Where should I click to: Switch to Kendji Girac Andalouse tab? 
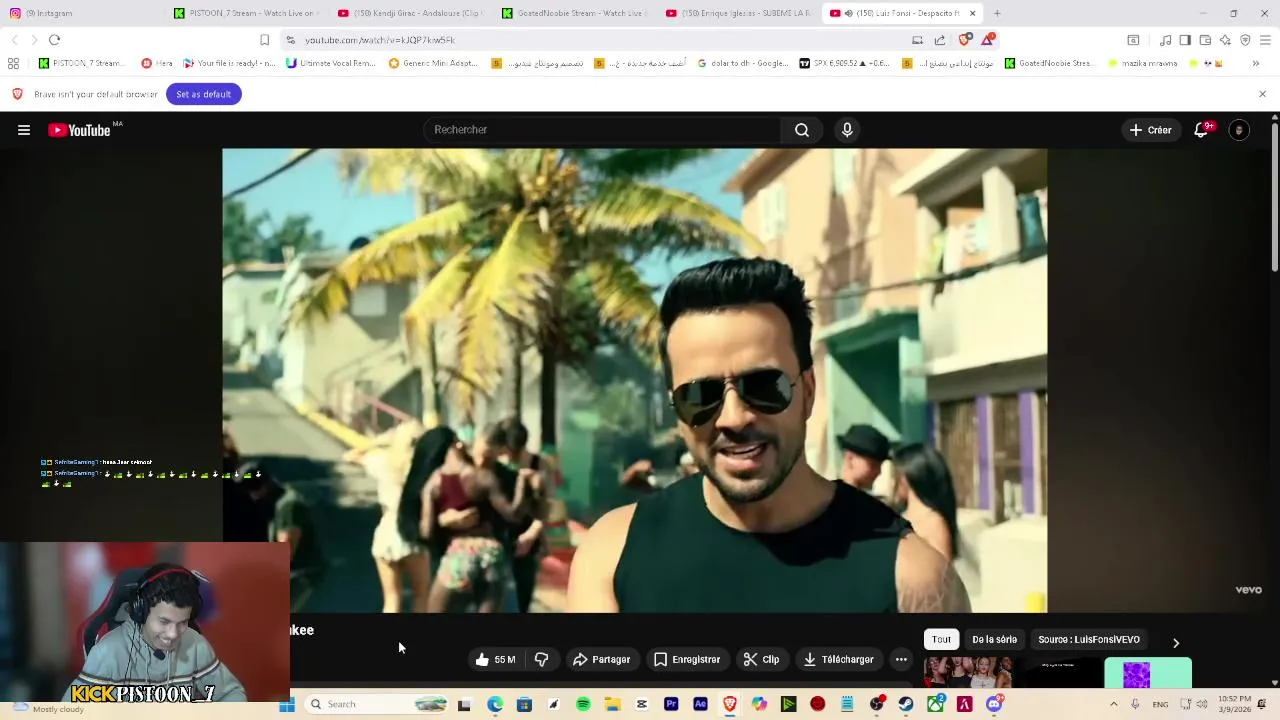410,13
